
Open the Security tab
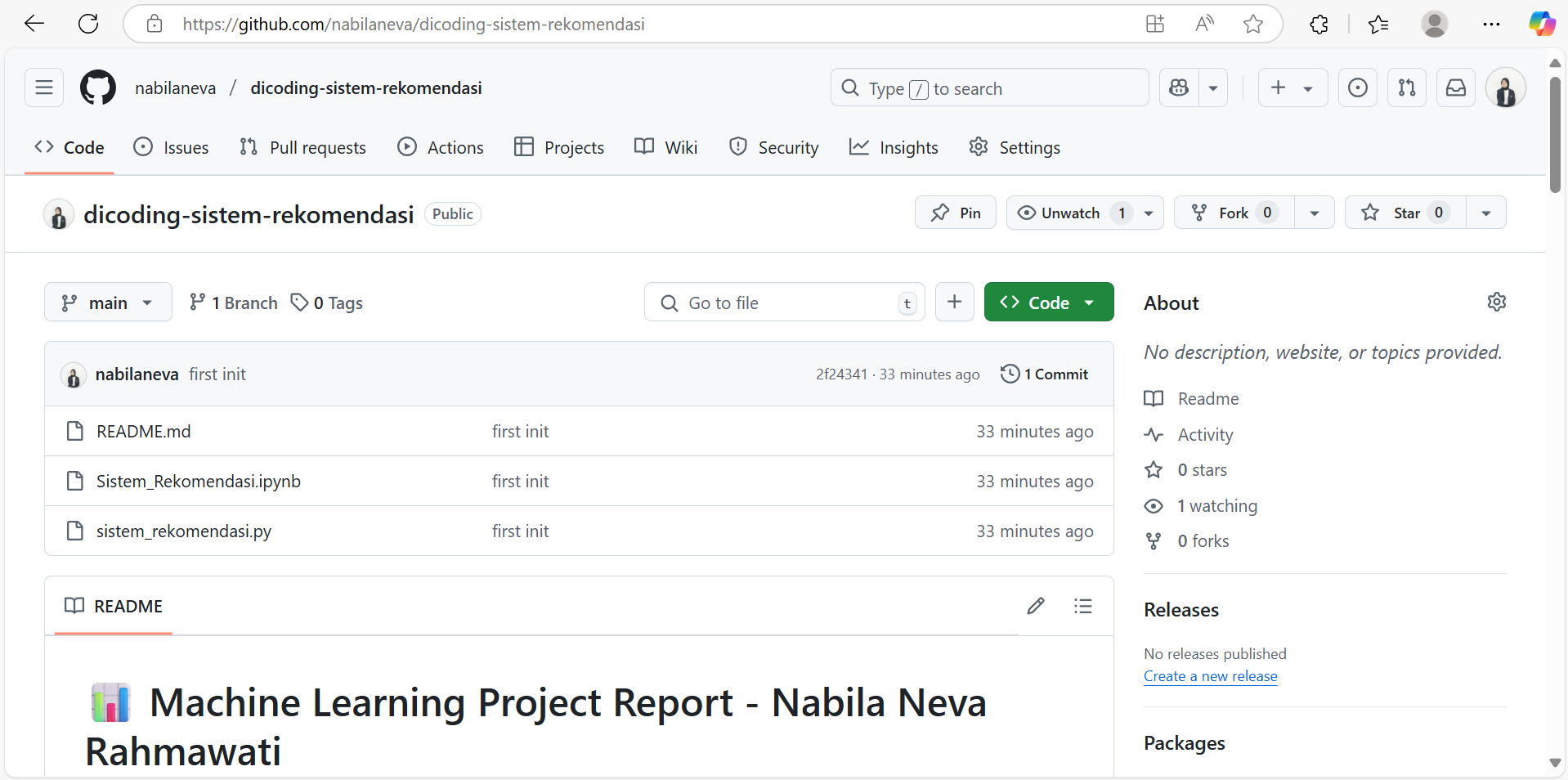[x=773, y=148]
